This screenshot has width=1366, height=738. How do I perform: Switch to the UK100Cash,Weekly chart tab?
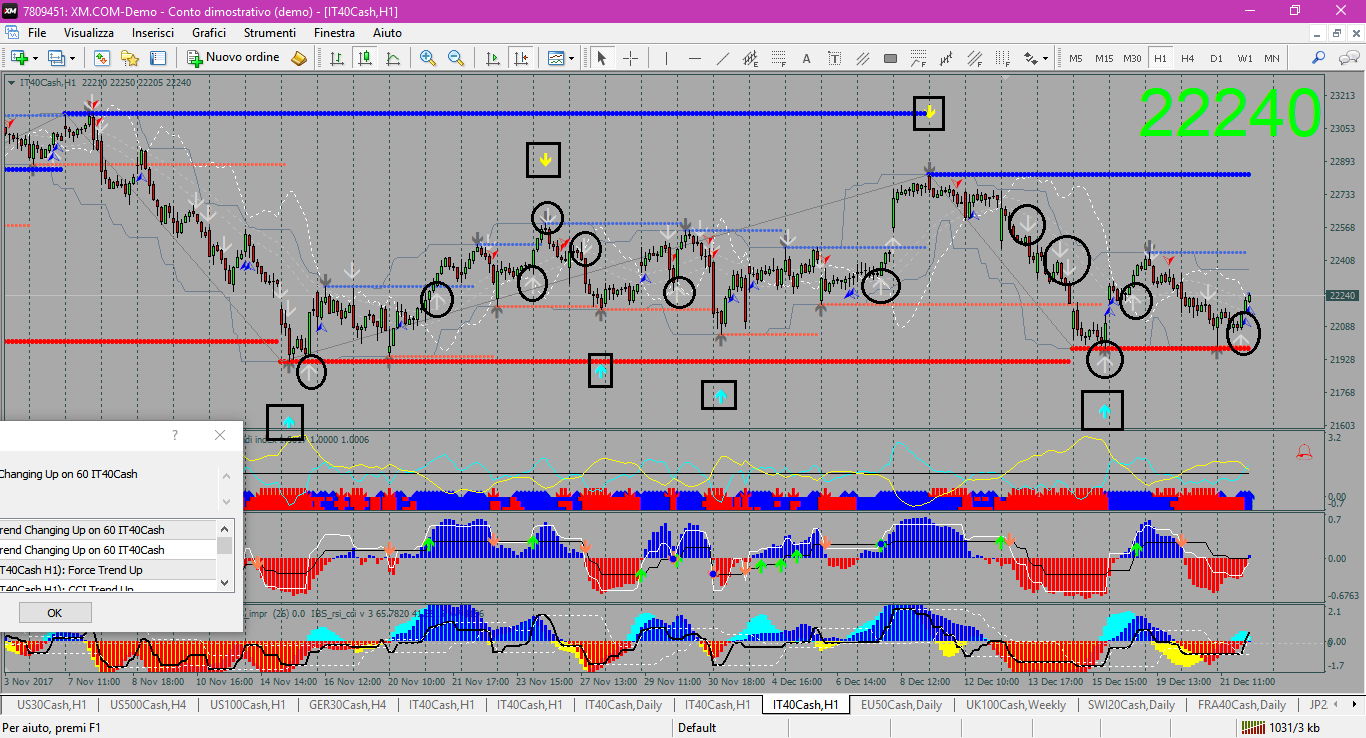coord(1015,704)
